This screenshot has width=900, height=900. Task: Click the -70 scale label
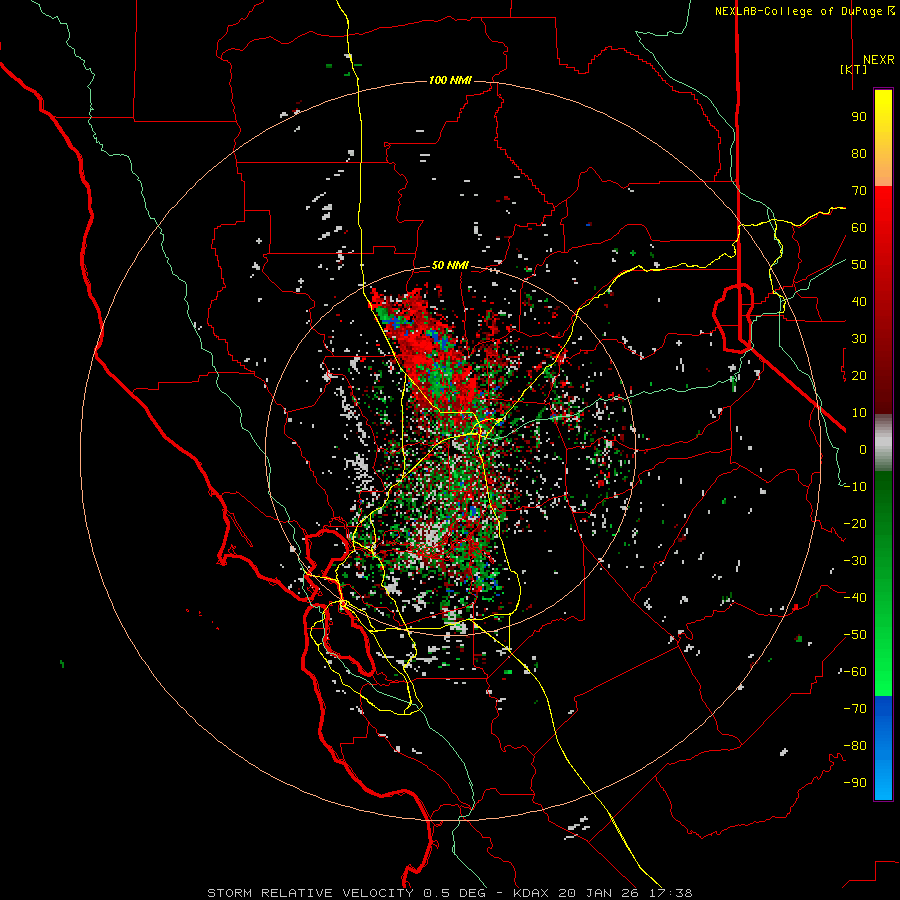coord(855,709)
